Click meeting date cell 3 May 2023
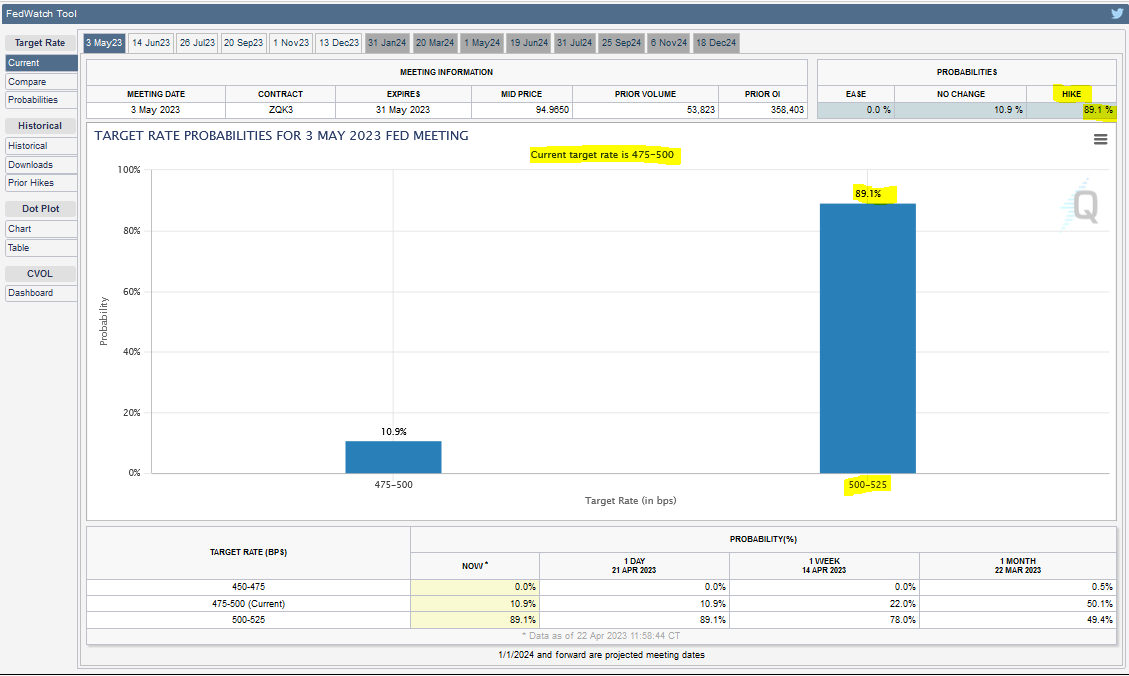 (x=156, y=110)
